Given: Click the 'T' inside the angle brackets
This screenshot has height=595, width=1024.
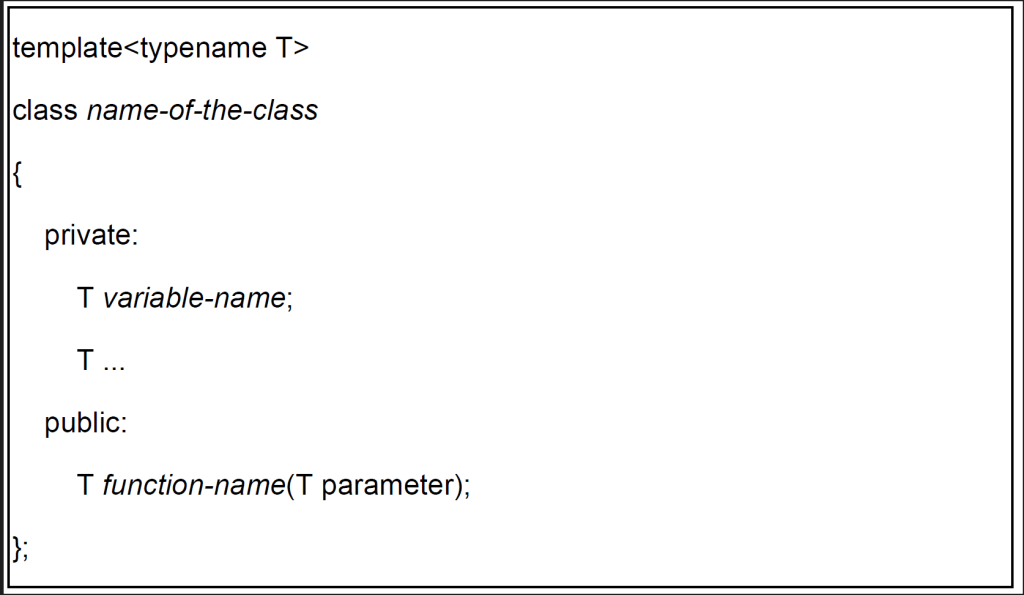Looking at the screenshot, I should (283, 49).
